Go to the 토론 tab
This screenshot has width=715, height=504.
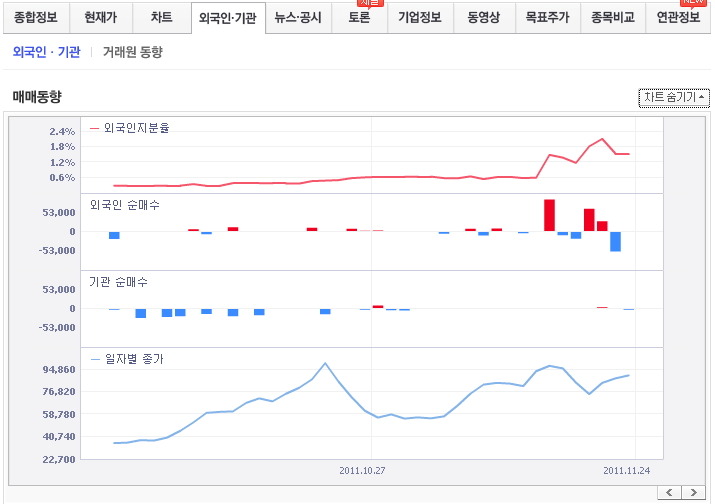point(359,18)
